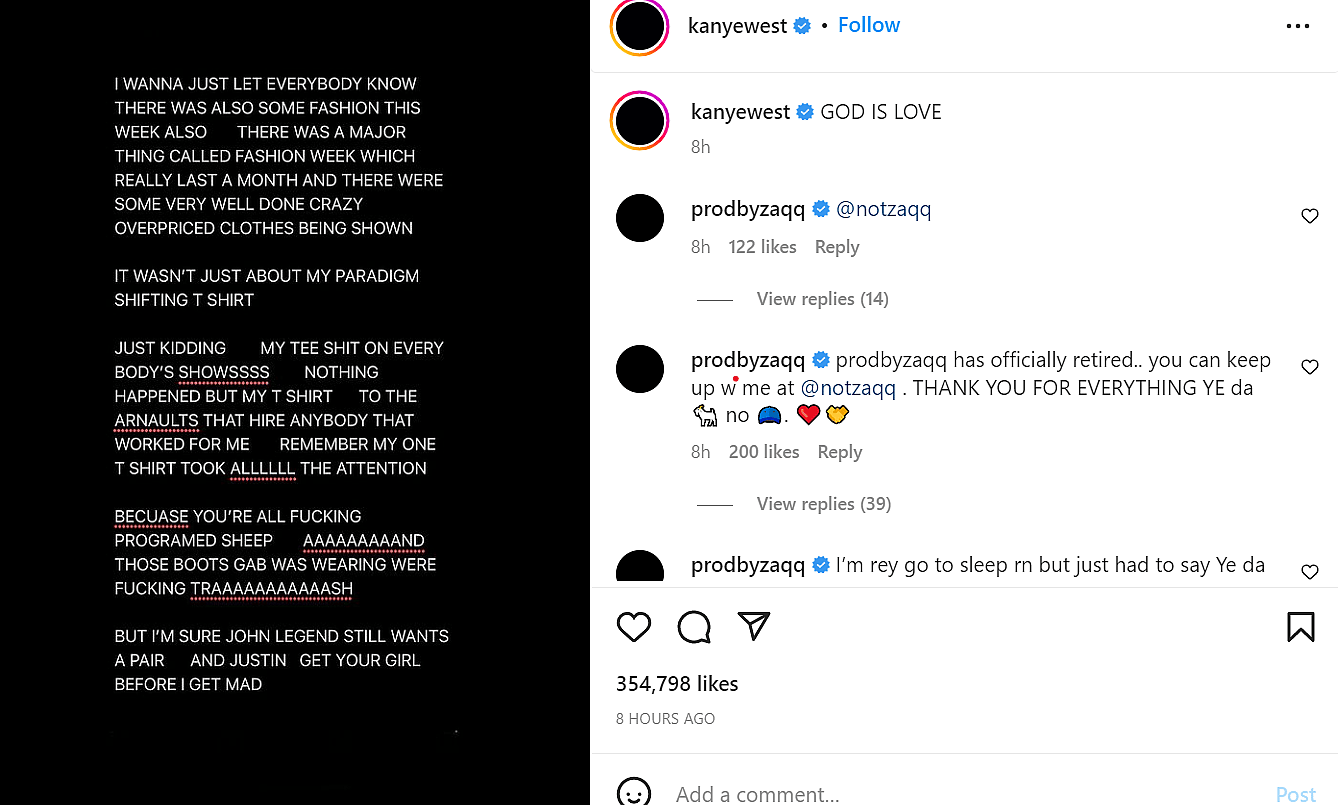
Task: Share the post via the paper plane icon
Action: coord(753,626)
